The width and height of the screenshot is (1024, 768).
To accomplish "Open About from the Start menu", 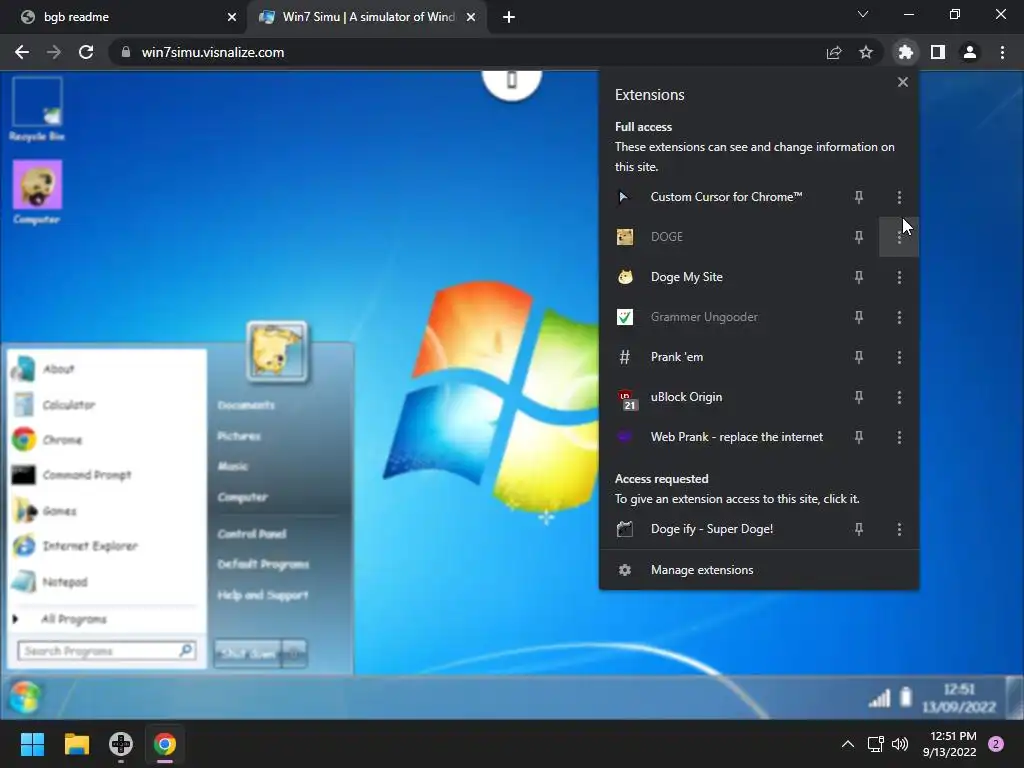I will click(x=106, y=369).
